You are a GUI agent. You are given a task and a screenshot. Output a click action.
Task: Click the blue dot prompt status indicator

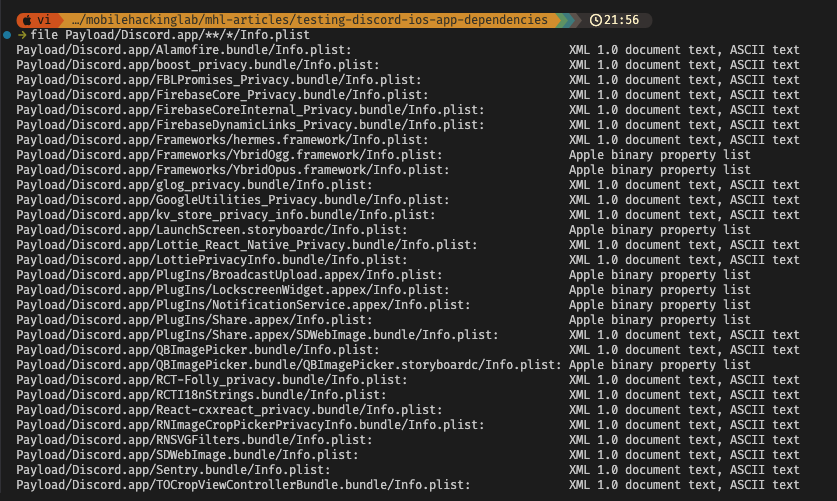pyautogui.click(x=7, y=35)
